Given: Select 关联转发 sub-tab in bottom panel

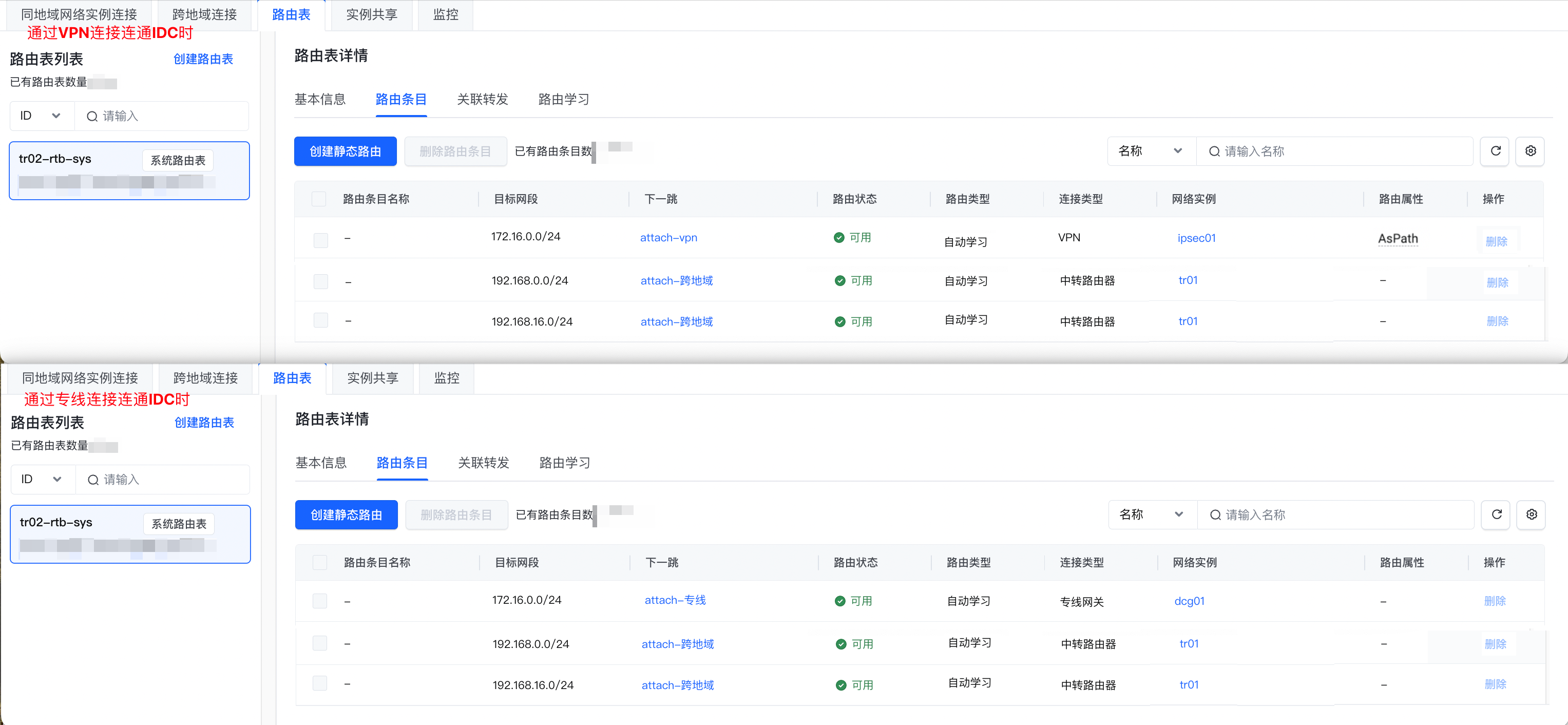Looking at the screenshot, I should click(x=484, y=463).
